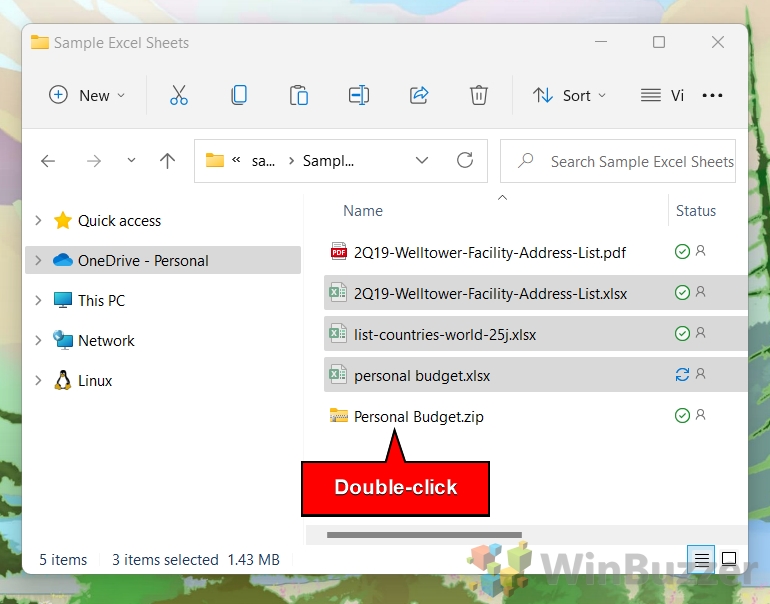This screenshot has height=604, width=770.
Task: Click the Cut scissors icon
Action: tap(179, 95)
